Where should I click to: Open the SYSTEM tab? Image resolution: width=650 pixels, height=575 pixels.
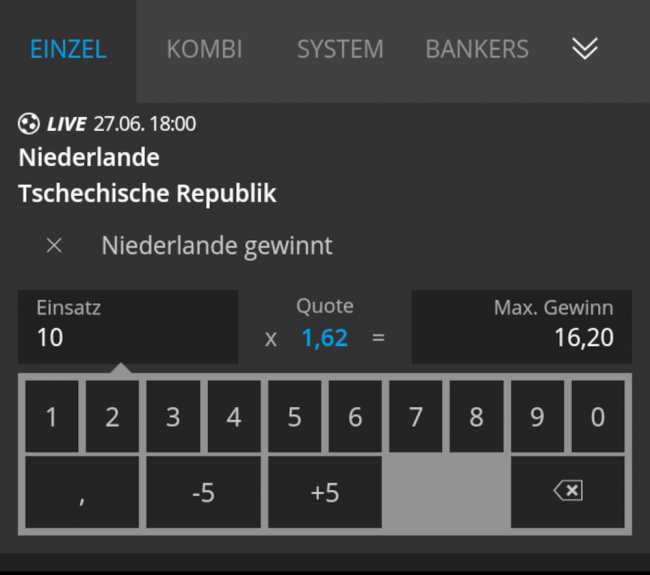pyautogui.click(x=340, y=49)
